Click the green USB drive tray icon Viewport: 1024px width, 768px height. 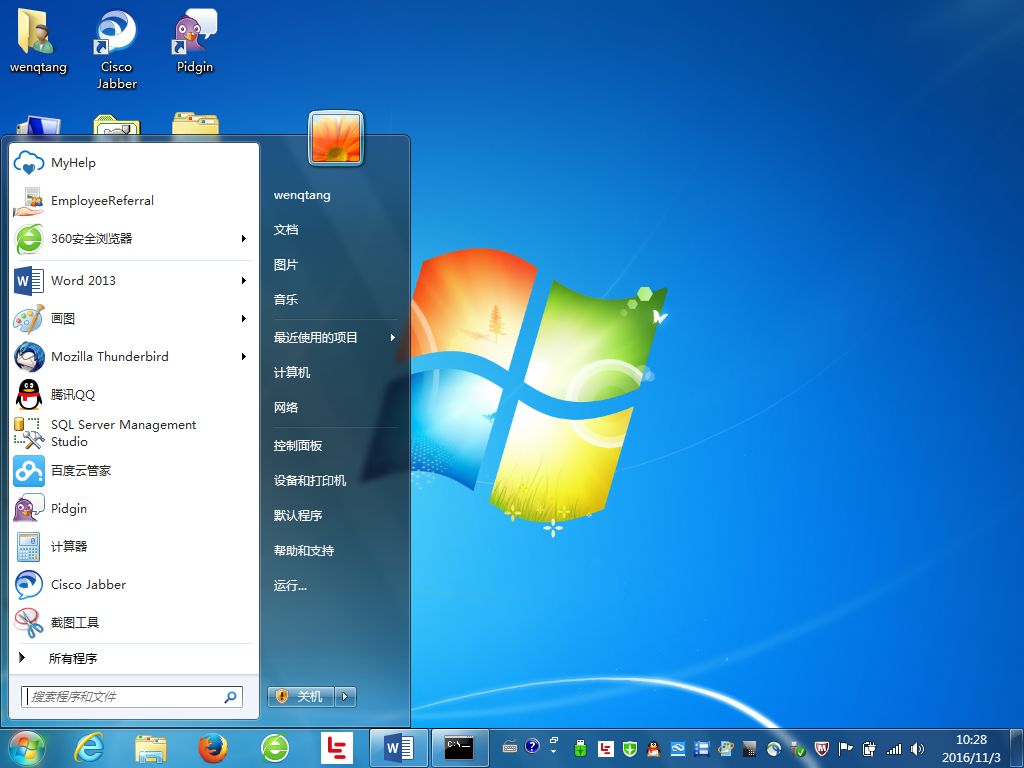coord(580,748)
